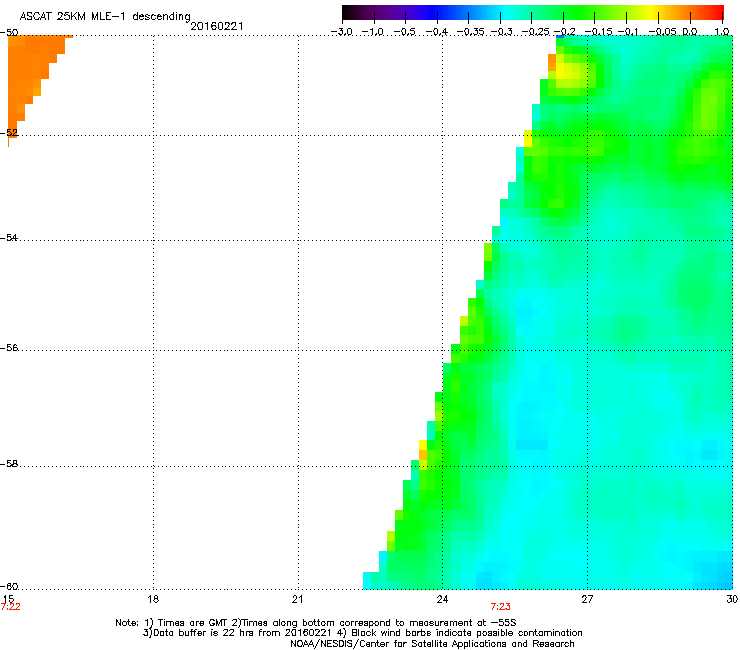Click the -0.15 color scale label

coord(598,32)
